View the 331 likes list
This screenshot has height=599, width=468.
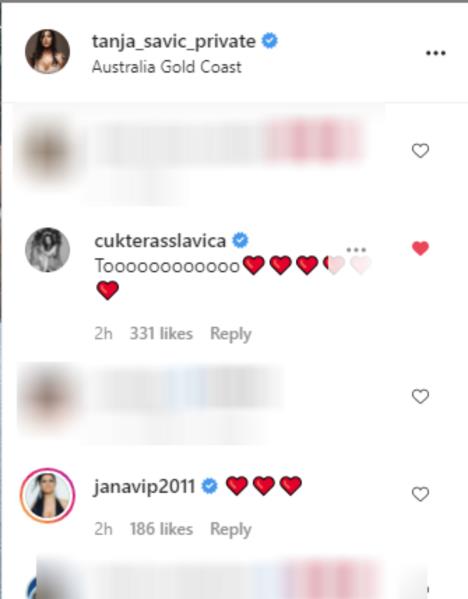tap(161, 333)
